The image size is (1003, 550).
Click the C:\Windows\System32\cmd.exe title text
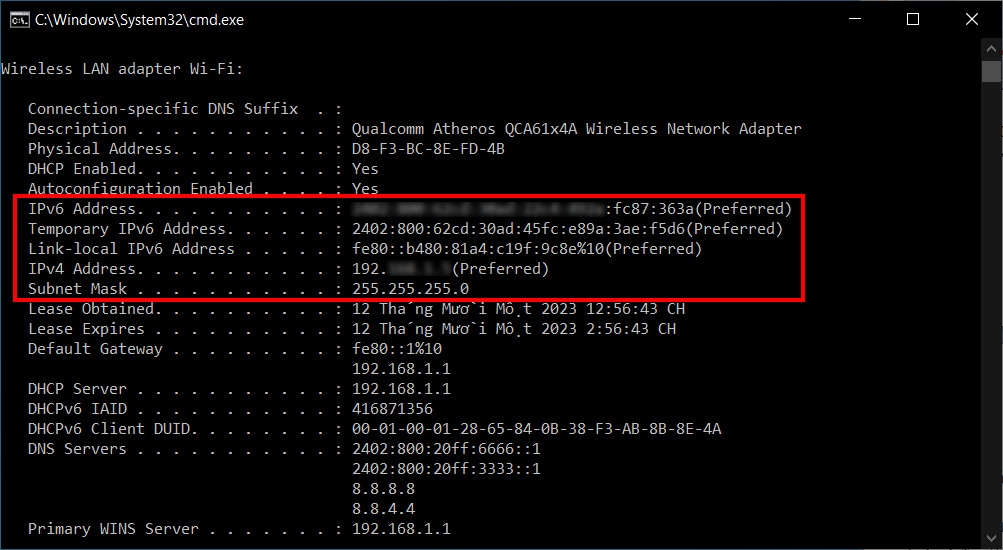(x=139, y=20)
